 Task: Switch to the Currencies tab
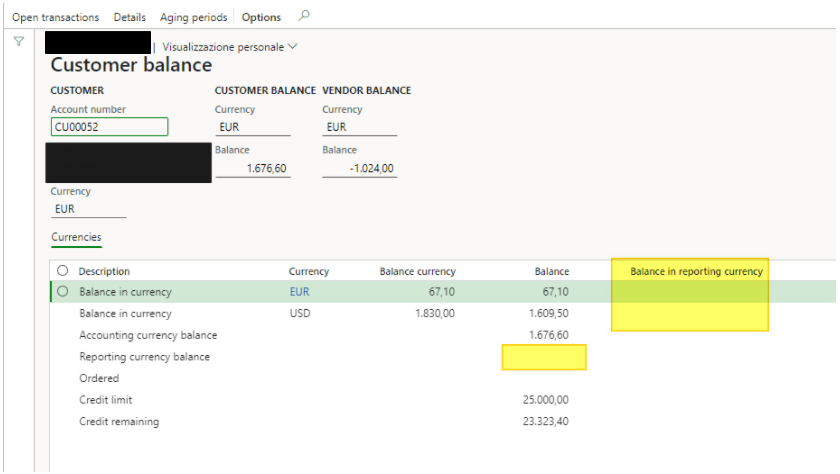[76, 237]
